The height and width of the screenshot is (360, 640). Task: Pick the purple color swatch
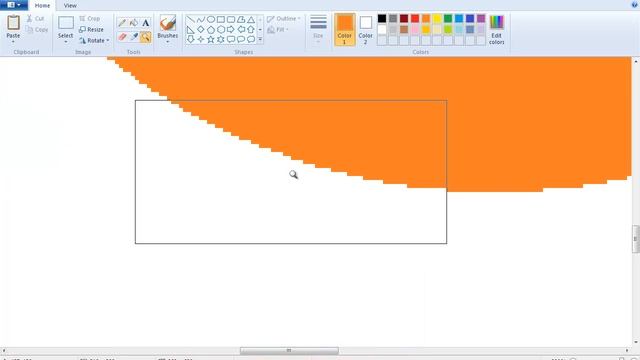pos(481,18)
